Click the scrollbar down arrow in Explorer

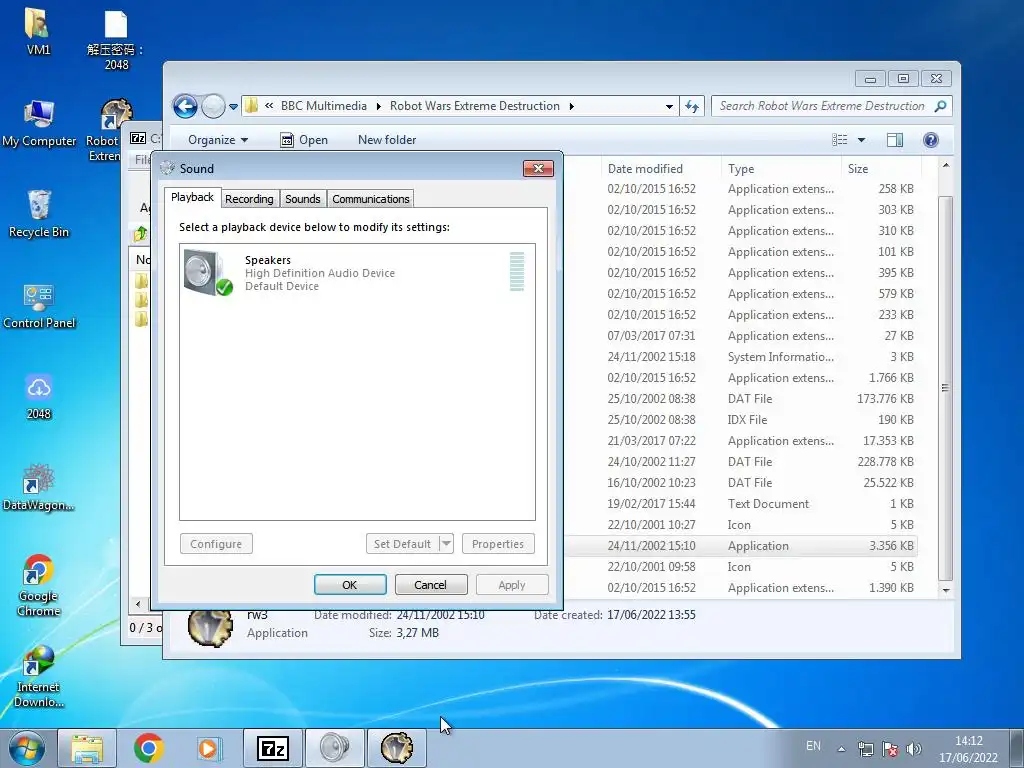click(946, 590)
